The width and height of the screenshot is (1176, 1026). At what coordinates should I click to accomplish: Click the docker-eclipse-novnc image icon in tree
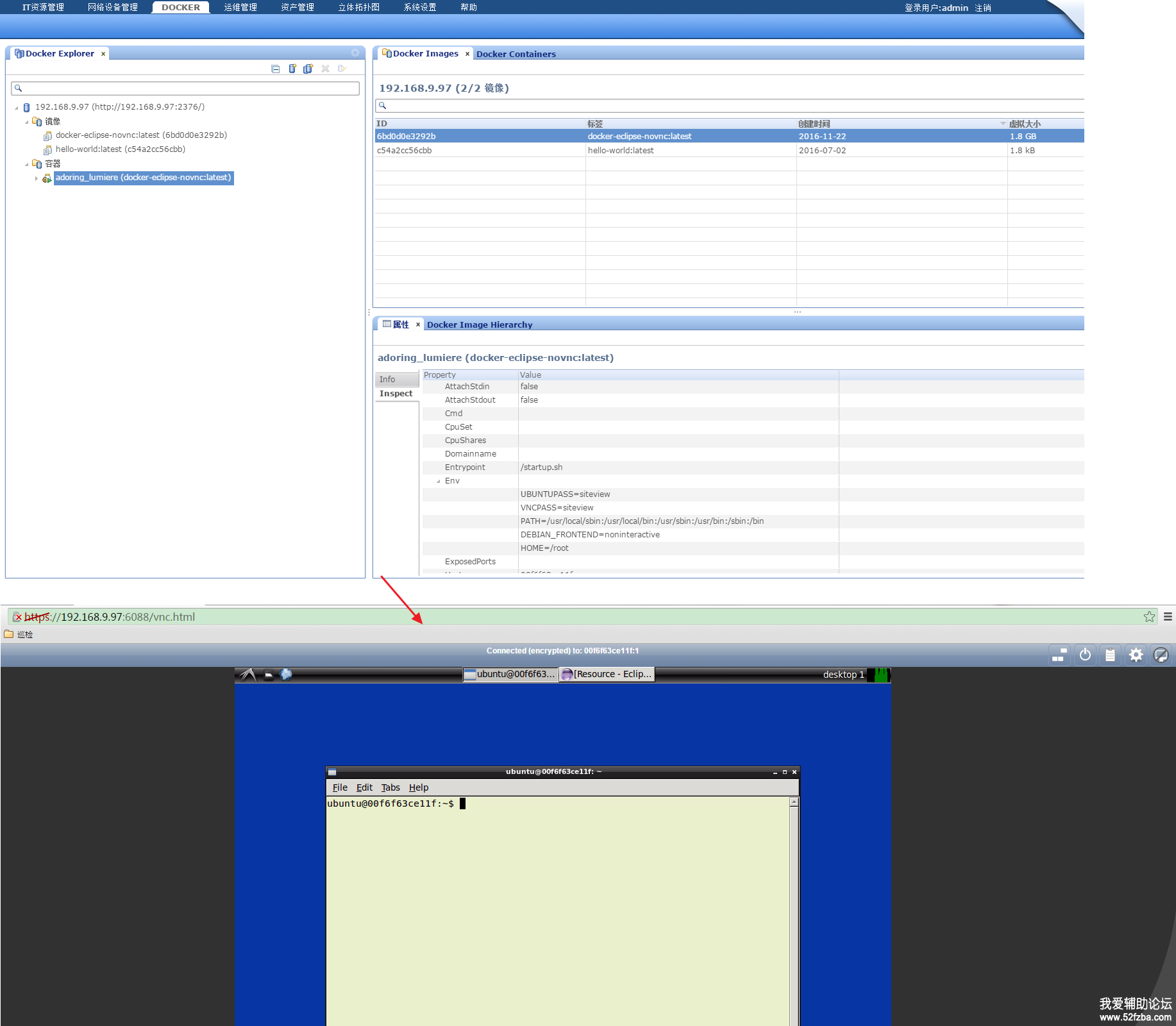(47, 136)
